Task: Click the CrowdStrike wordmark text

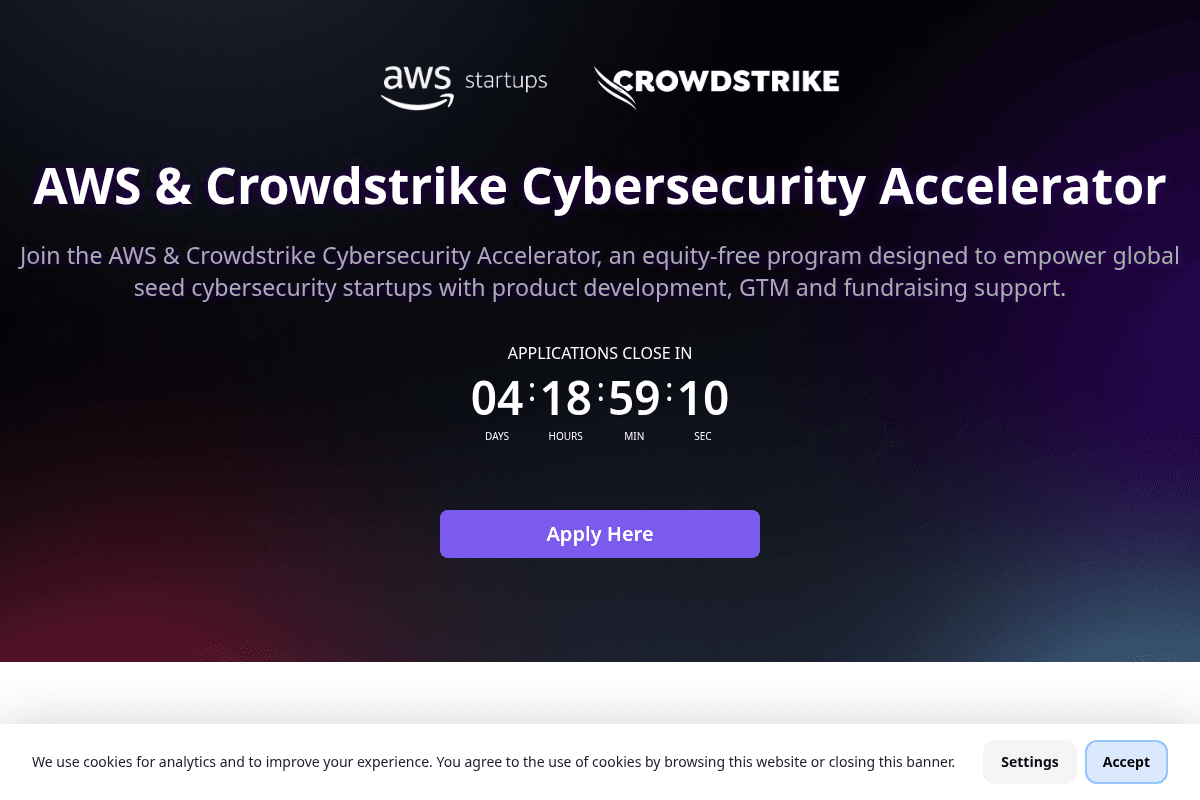Action: click(x=730, y=83)
